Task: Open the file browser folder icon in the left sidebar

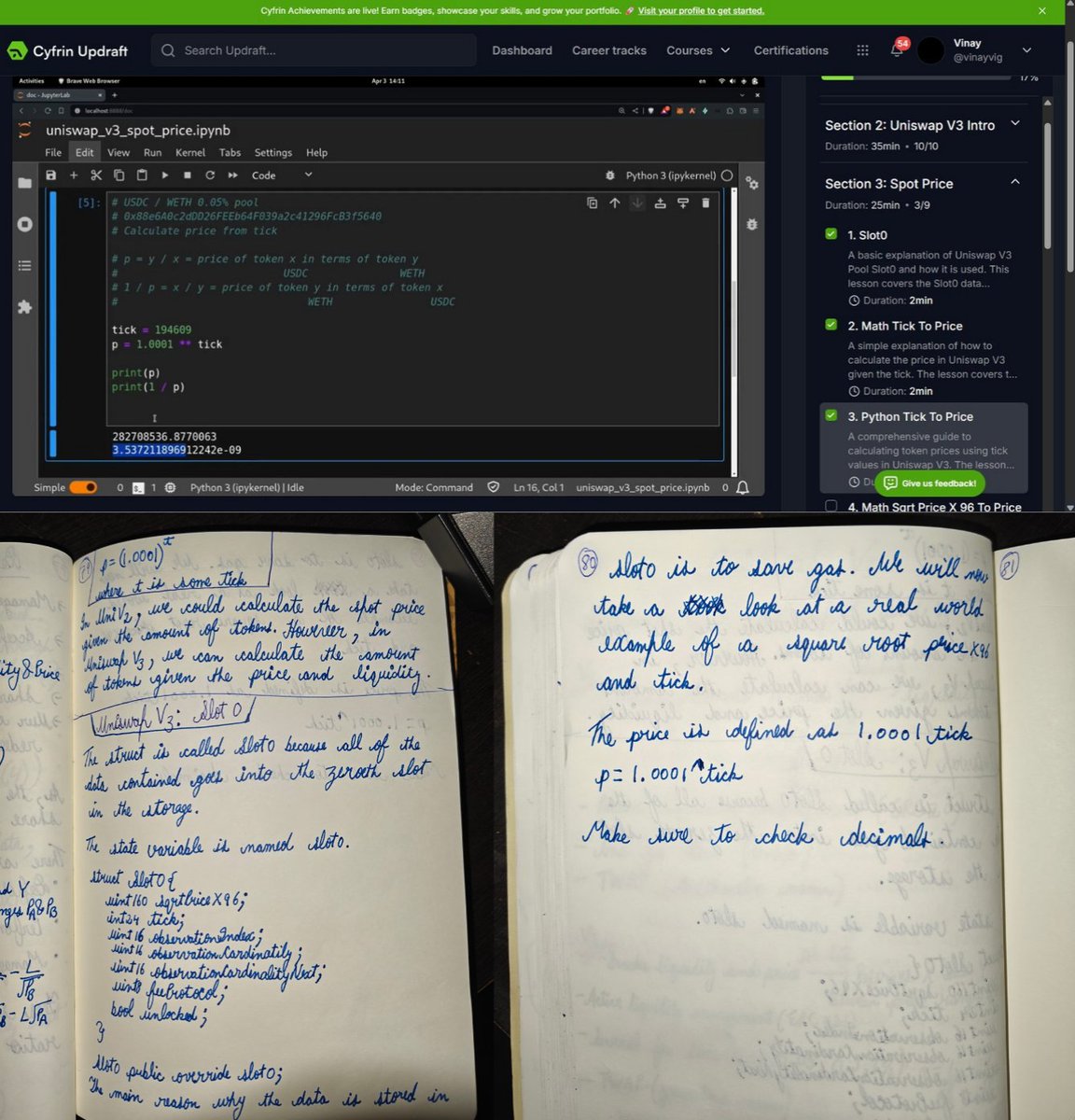Action: click(x=25, y=183)
